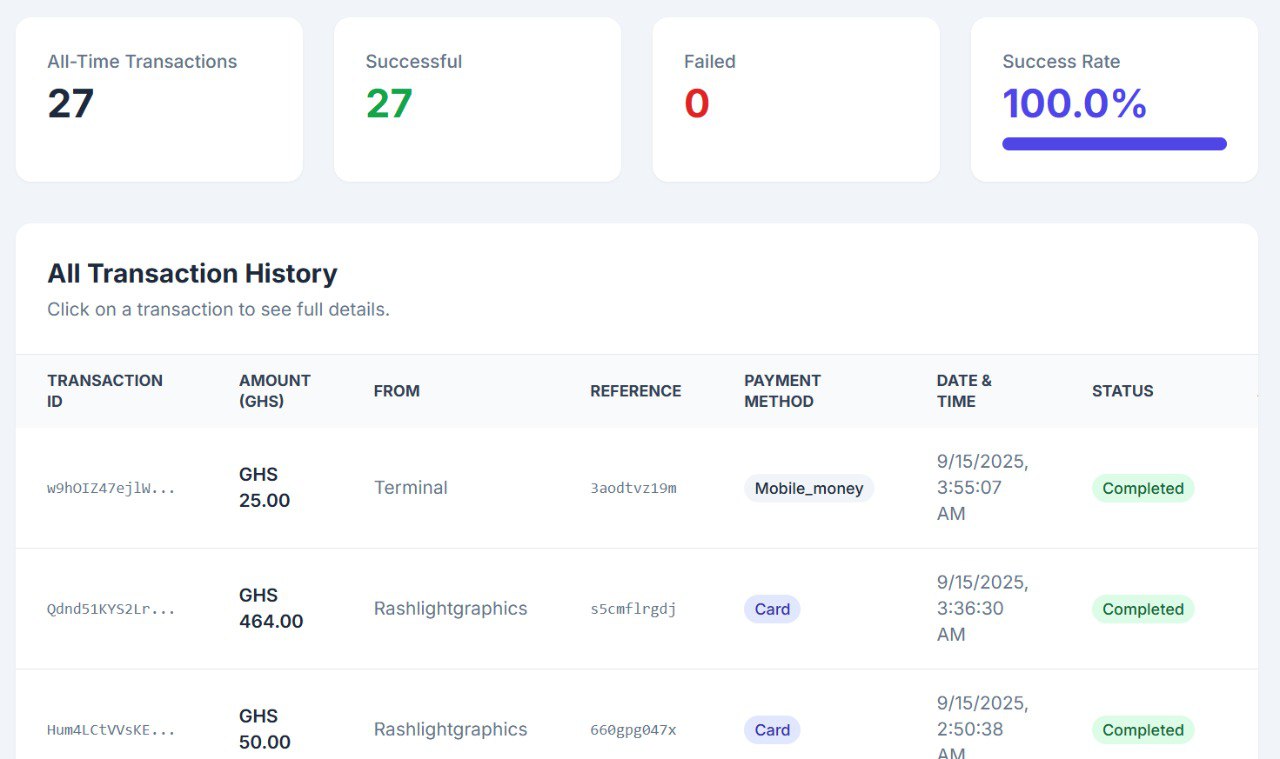Viewport: 1280px width, 759px height.
Task: Open transaction Qdnd51KYS2Lr details
Action: [111, 609]
